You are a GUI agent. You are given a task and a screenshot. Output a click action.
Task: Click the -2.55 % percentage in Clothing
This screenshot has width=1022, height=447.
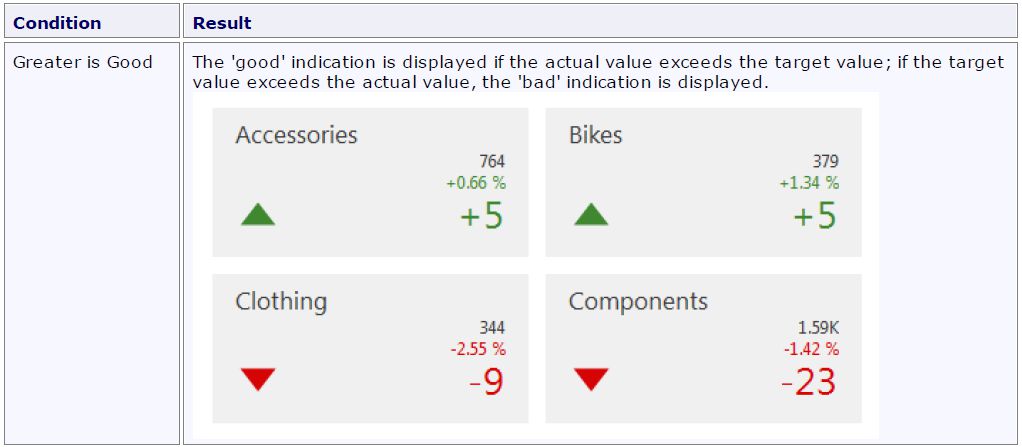click(x=477, y=348)
